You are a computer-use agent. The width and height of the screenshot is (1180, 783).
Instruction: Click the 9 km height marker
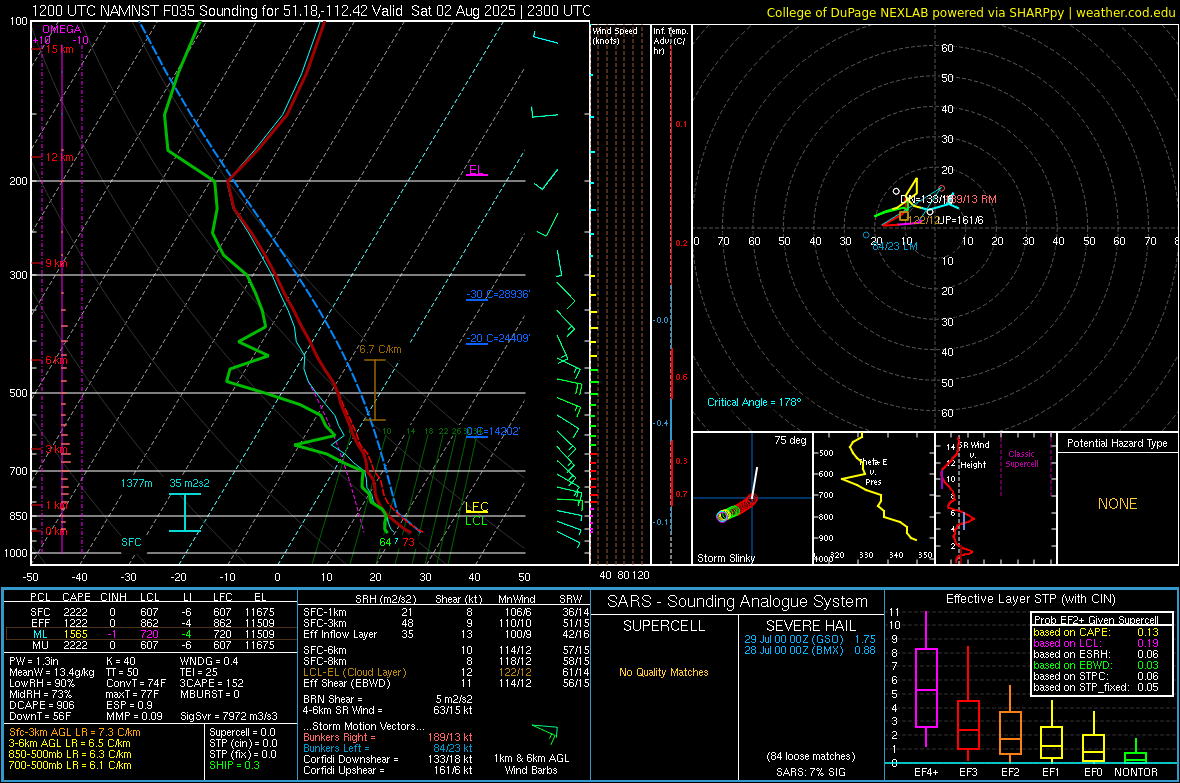(x=56, y=263)
